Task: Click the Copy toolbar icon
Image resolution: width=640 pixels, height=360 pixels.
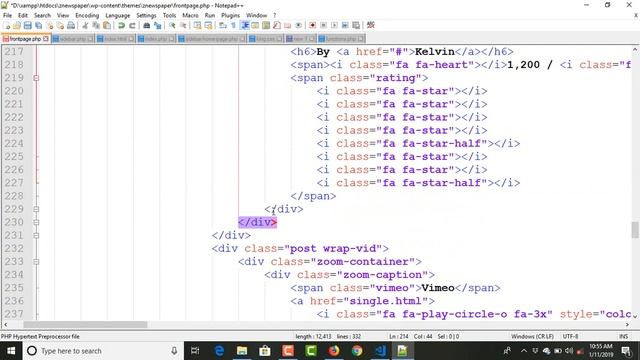Action: click(x=96, y=25)
